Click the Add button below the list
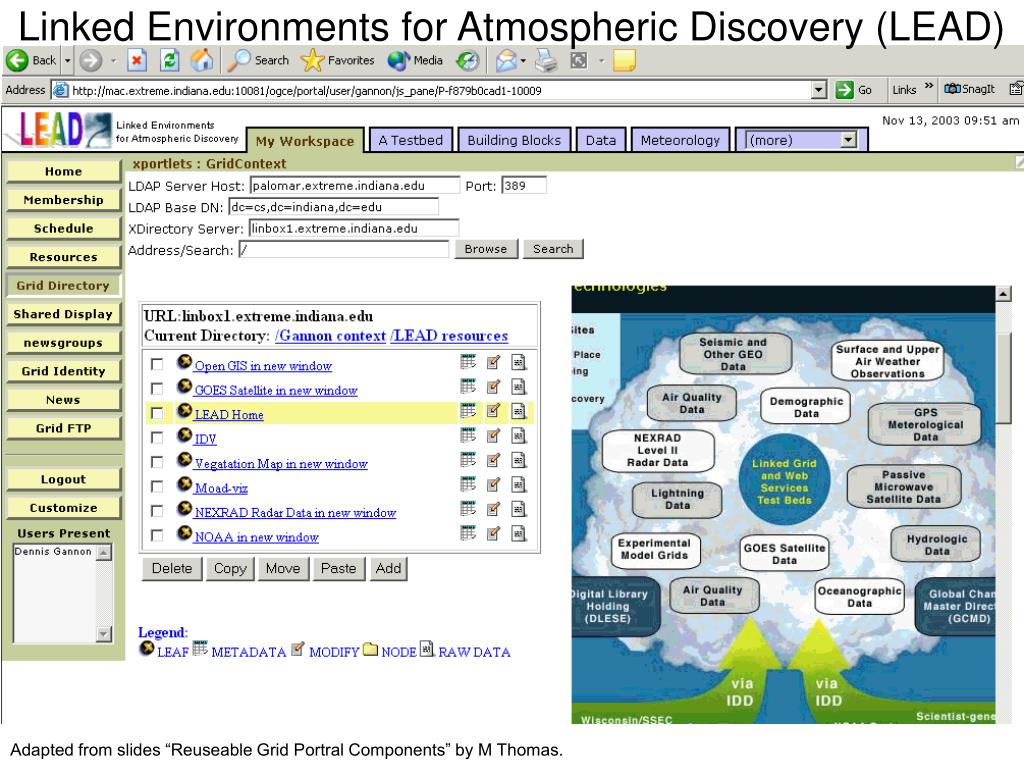 coord(389,569)
